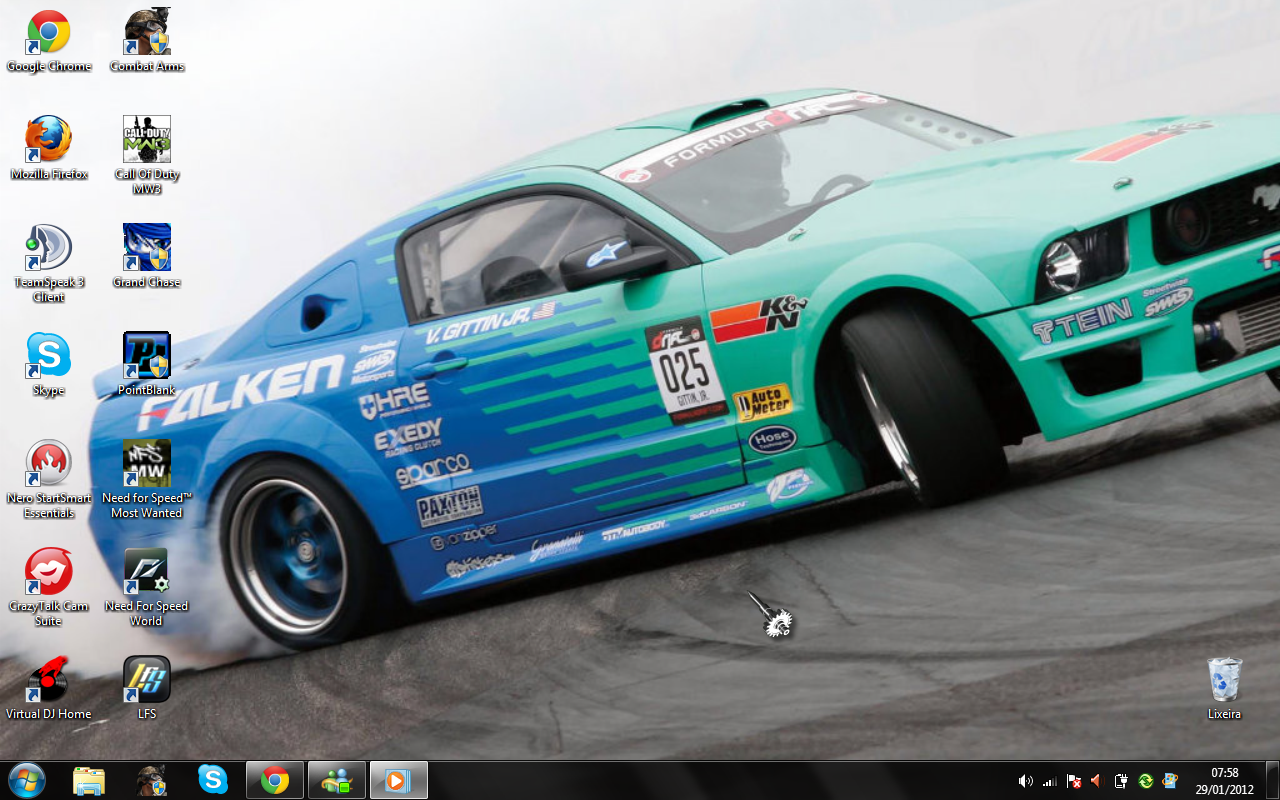Switch to Windows Live Messenger taskbar button
1280x800 pixels.
(x=337, y=780)
